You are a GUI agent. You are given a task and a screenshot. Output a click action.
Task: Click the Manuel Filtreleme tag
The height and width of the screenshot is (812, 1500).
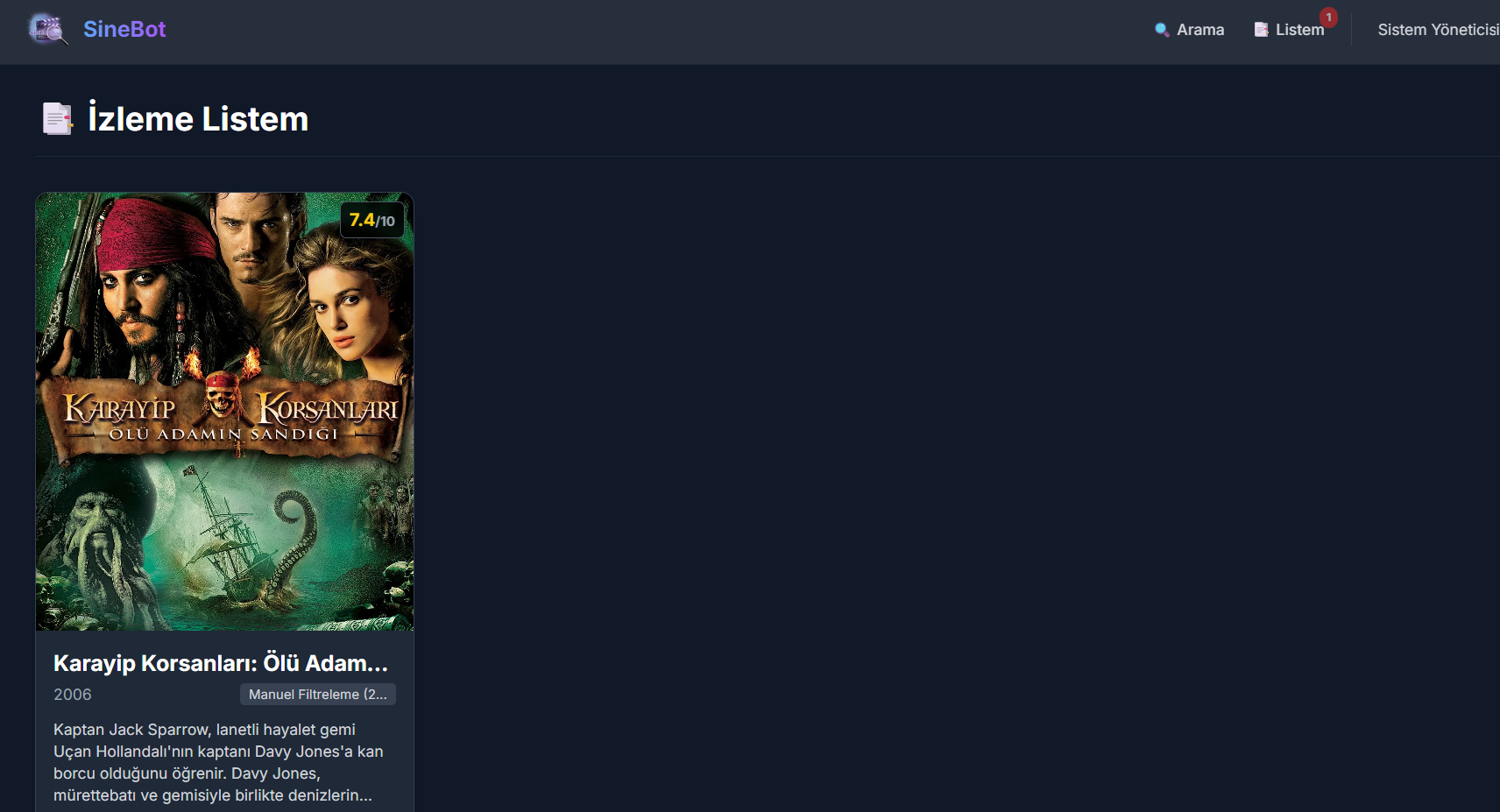317,695
